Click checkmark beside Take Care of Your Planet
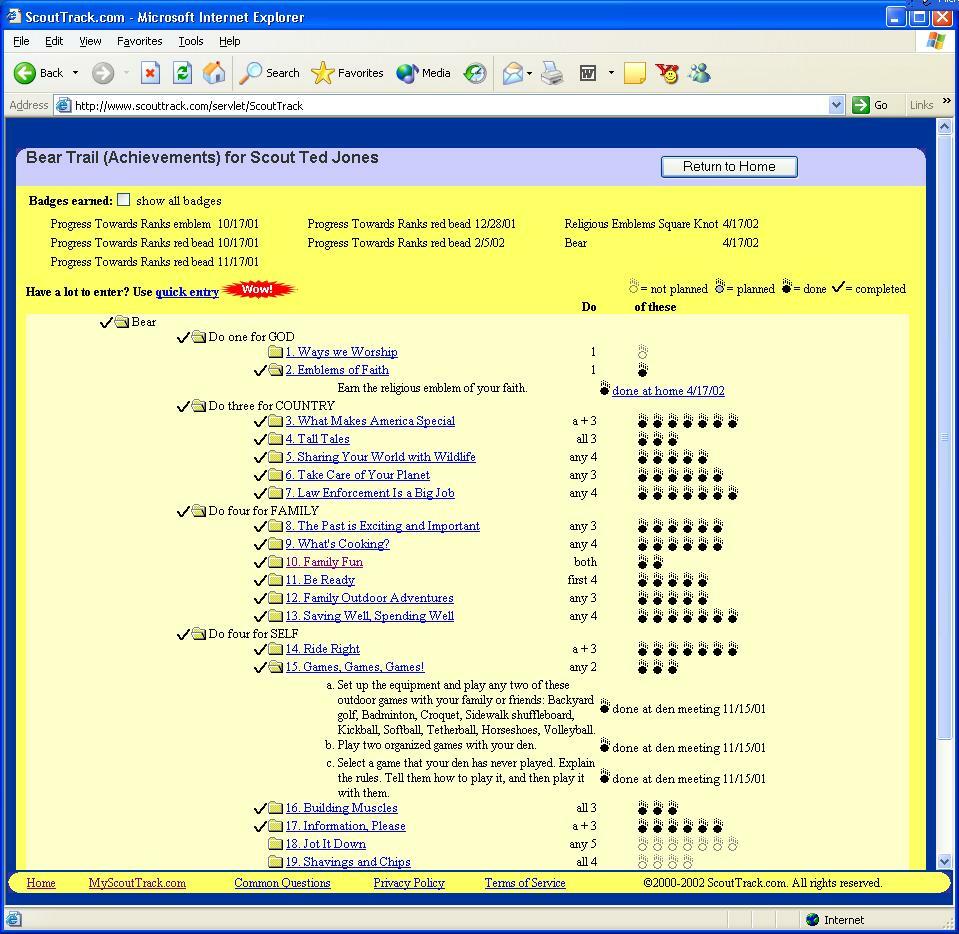Image resolution: width=959 pixels, height=934 pixels. pyautogui.click(x=260, y=475)
